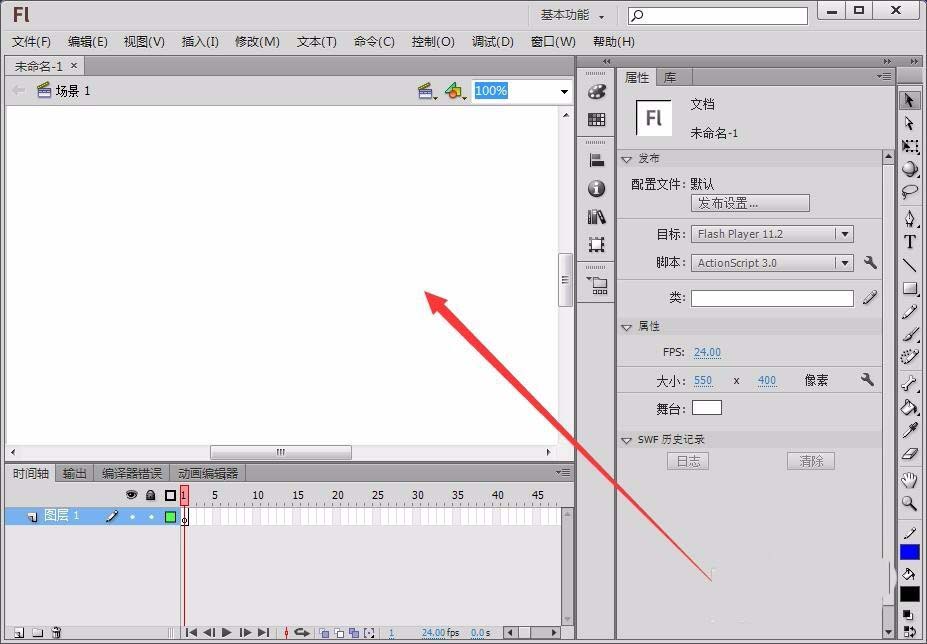The image size is (927, 644).
Task: Choose the Free Transform tool
Action: tap(910, 146)
